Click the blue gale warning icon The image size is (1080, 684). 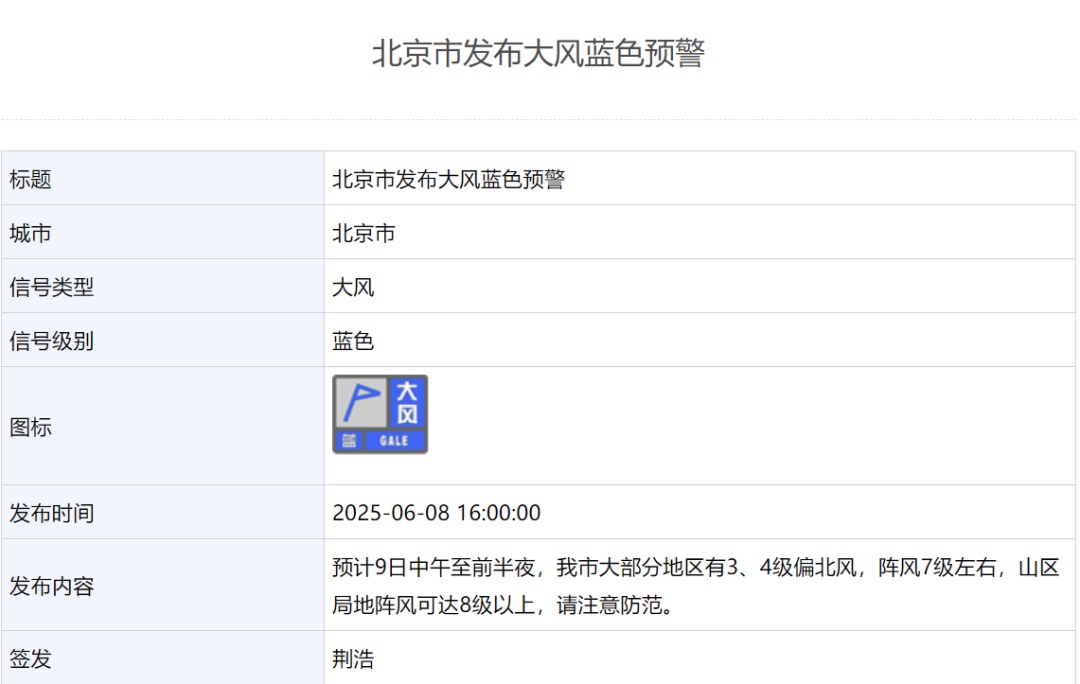click(380, 414)
